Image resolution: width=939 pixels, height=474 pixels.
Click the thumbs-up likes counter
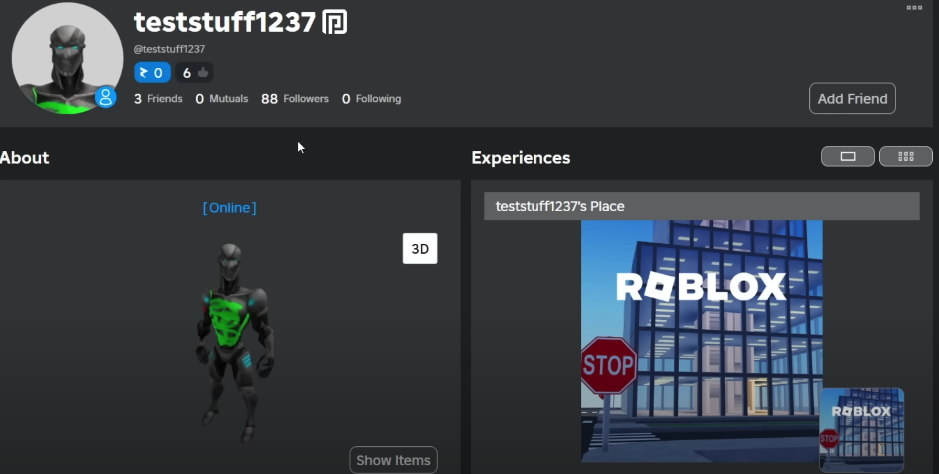(194, 73)
